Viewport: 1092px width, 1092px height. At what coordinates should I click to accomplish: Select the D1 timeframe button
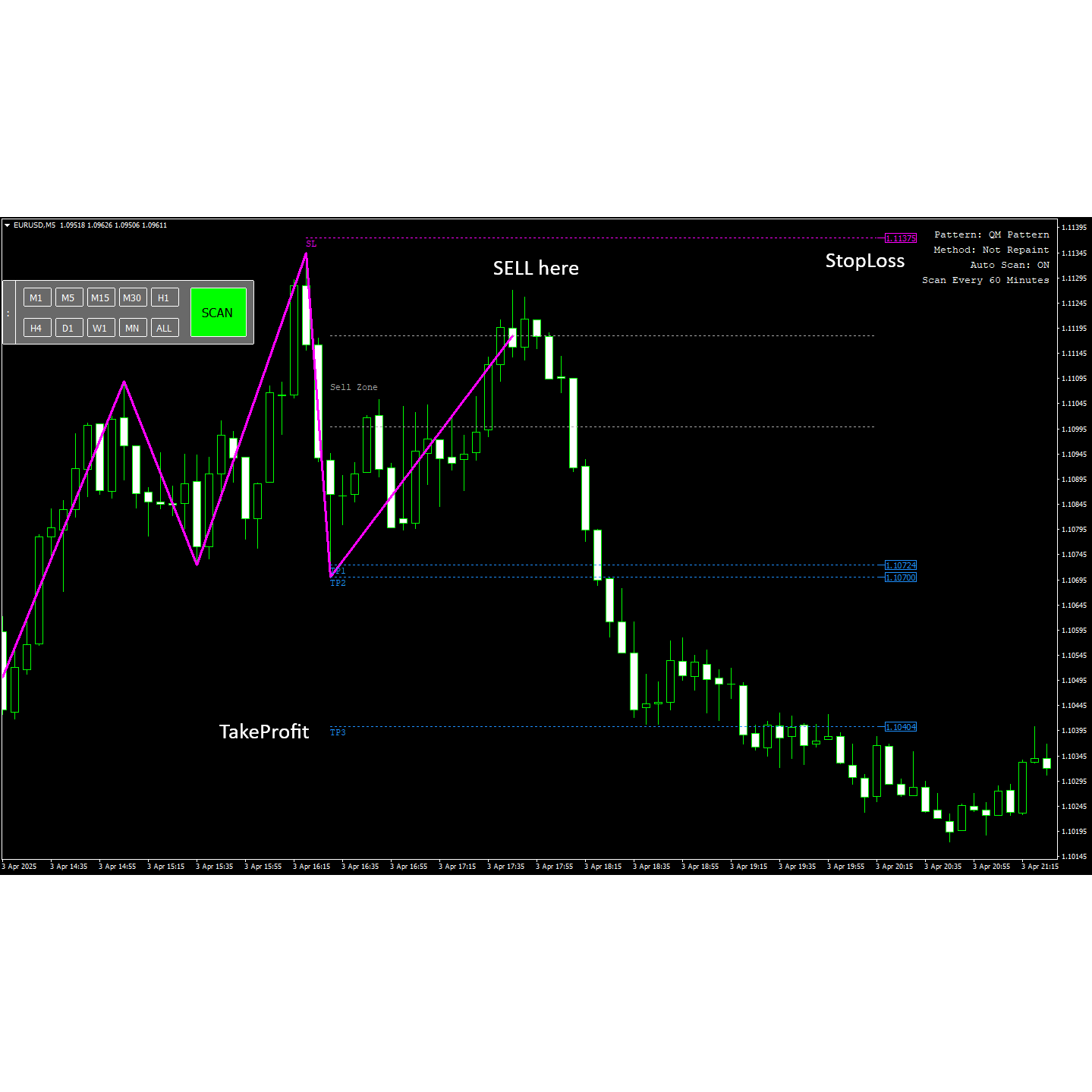68,328
